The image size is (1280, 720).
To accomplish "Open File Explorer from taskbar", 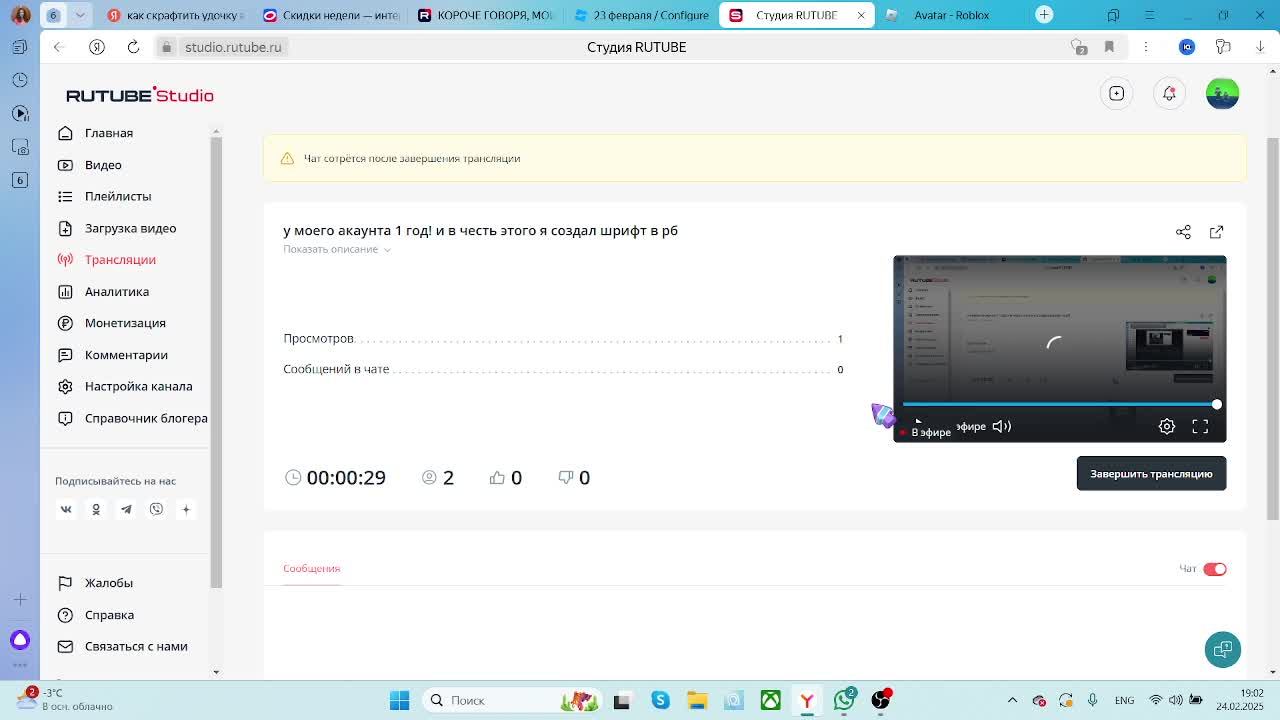I will (x=697, y=700).
